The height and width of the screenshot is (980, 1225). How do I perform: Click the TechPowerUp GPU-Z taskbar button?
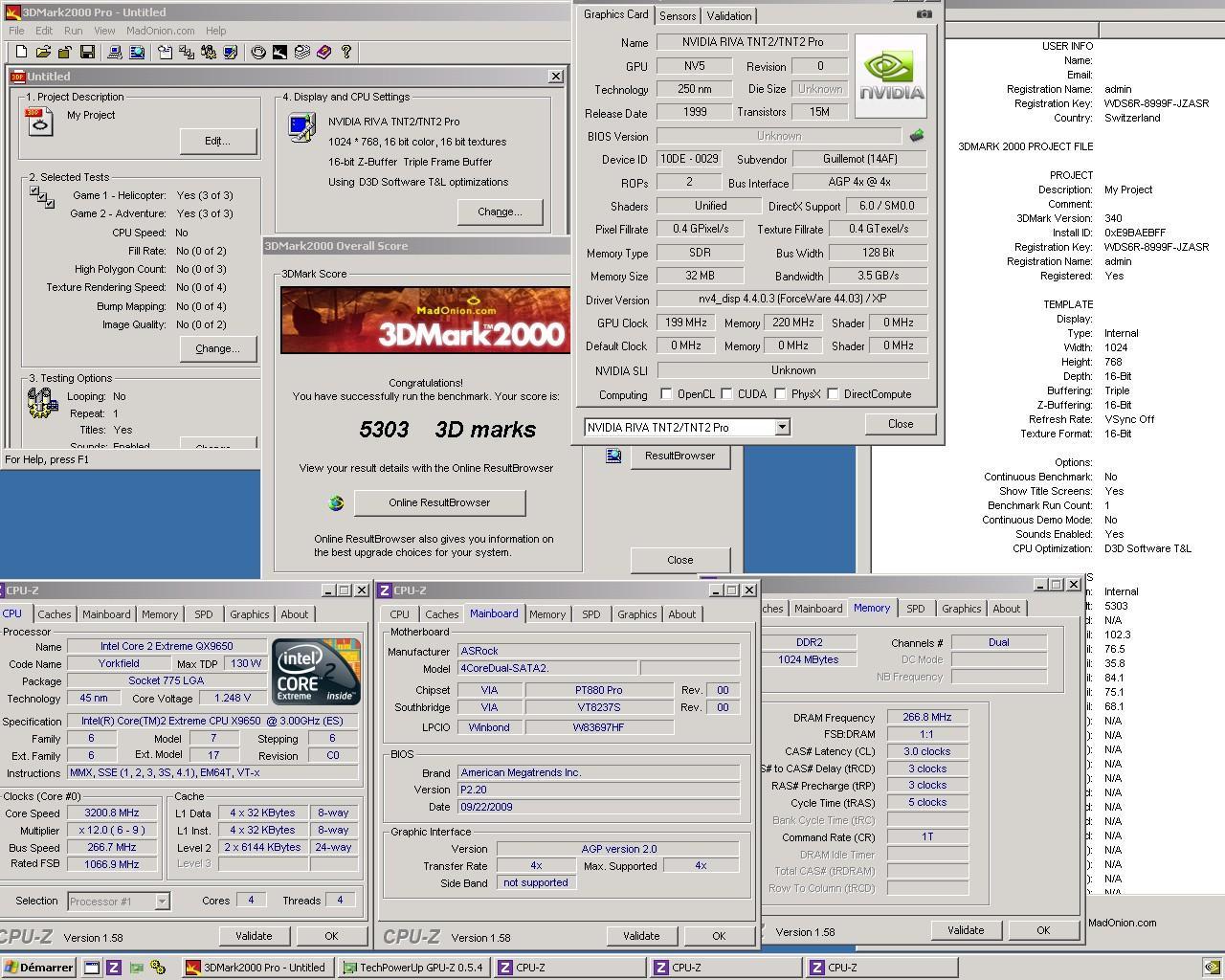413,968
